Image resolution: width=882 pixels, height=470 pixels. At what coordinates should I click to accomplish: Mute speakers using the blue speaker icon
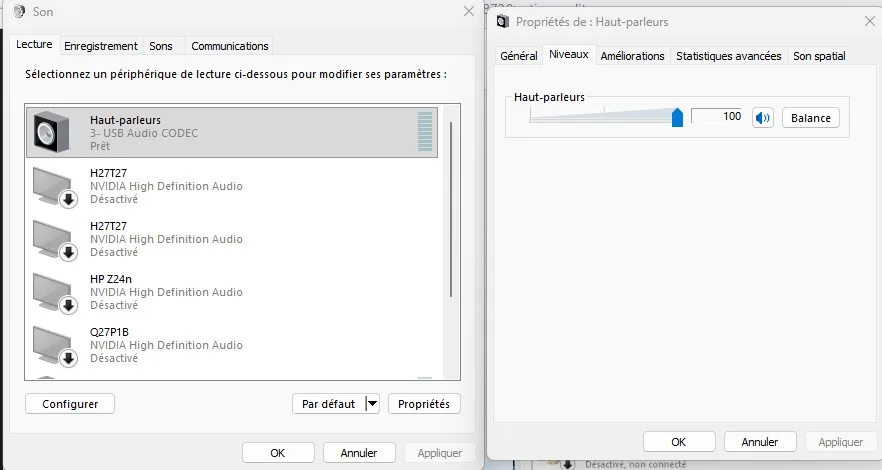click(x=764, y=118)
